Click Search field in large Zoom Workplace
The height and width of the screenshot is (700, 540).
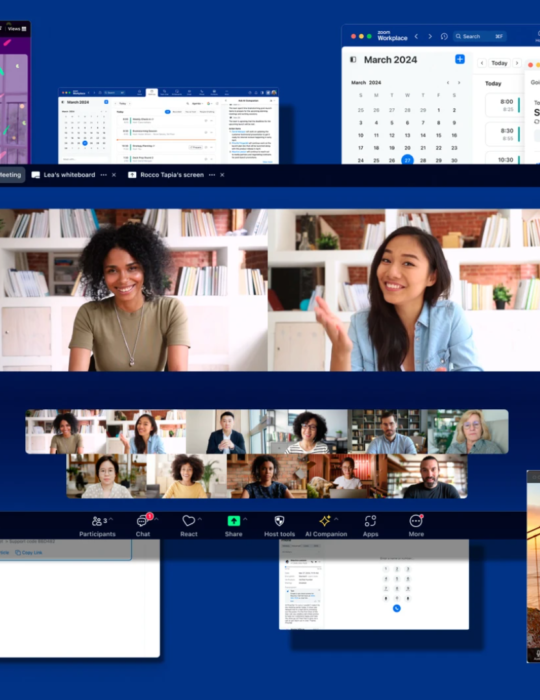(480, 37)
